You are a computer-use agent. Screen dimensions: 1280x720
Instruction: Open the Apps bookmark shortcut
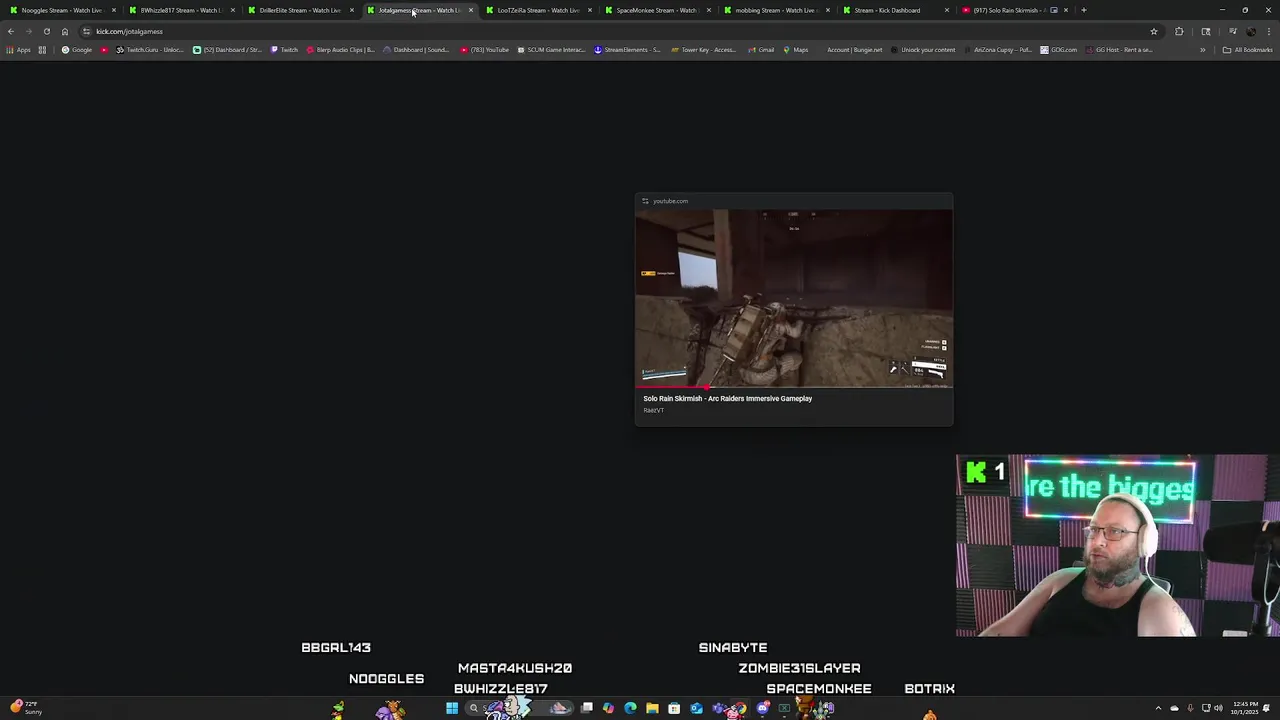point(18,50)
